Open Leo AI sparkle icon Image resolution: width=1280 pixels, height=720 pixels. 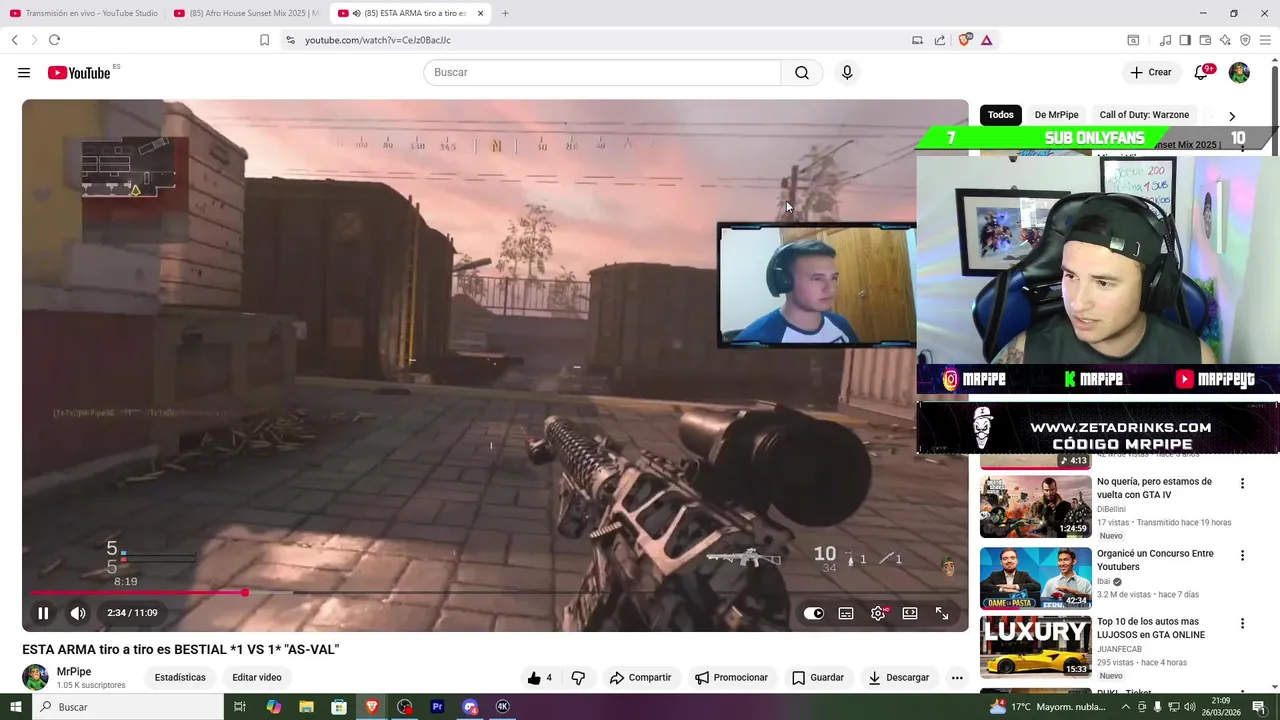(x=1225, y=40)
